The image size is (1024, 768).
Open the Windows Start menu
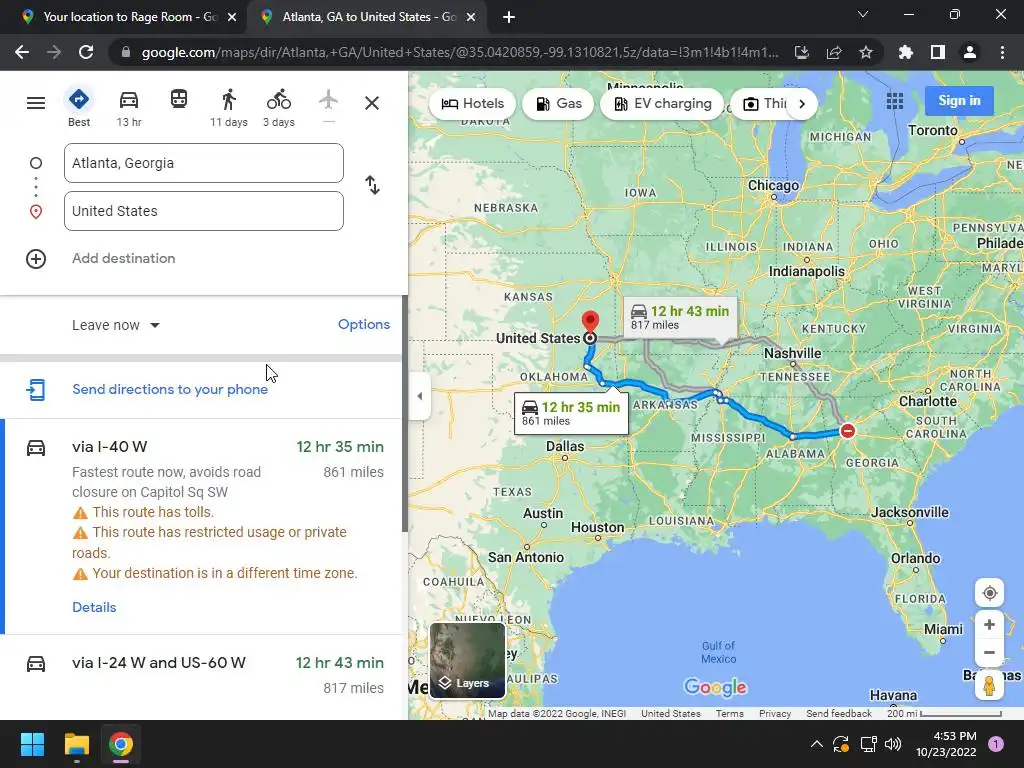(x=32, y=744)
